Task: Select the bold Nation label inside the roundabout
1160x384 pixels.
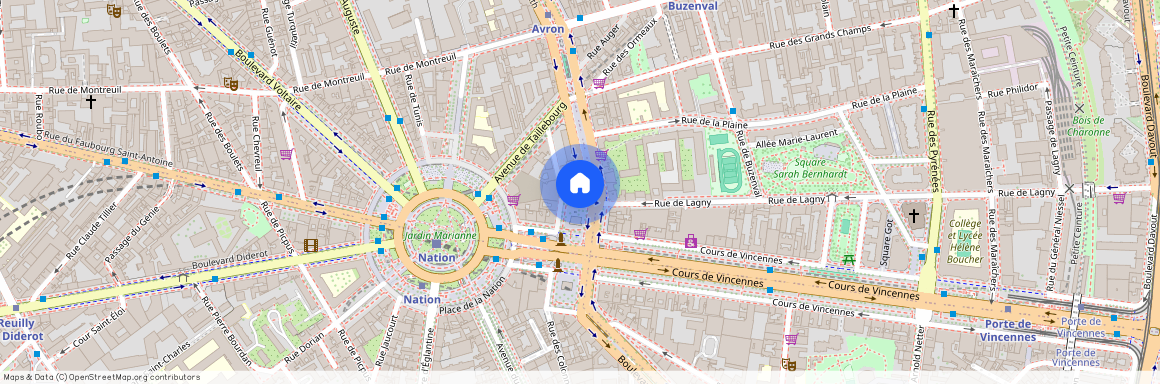Action: 437,257
